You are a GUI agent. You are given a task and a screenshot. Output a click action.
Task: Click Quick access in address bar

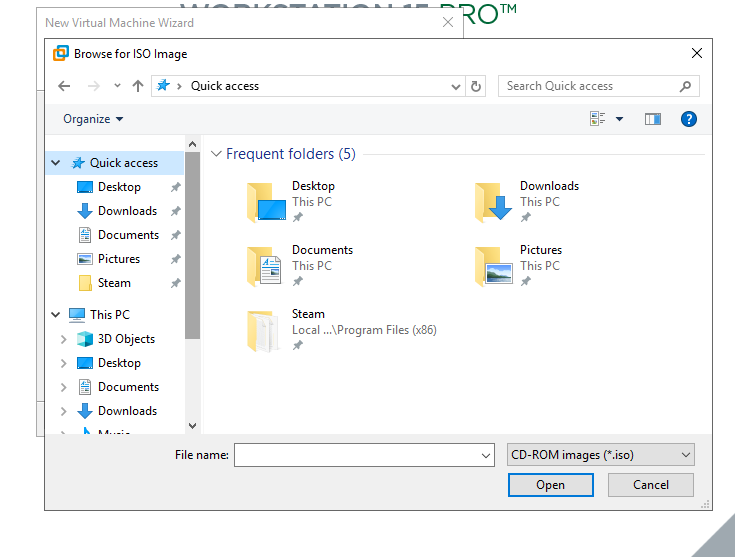tap(225, 86)
